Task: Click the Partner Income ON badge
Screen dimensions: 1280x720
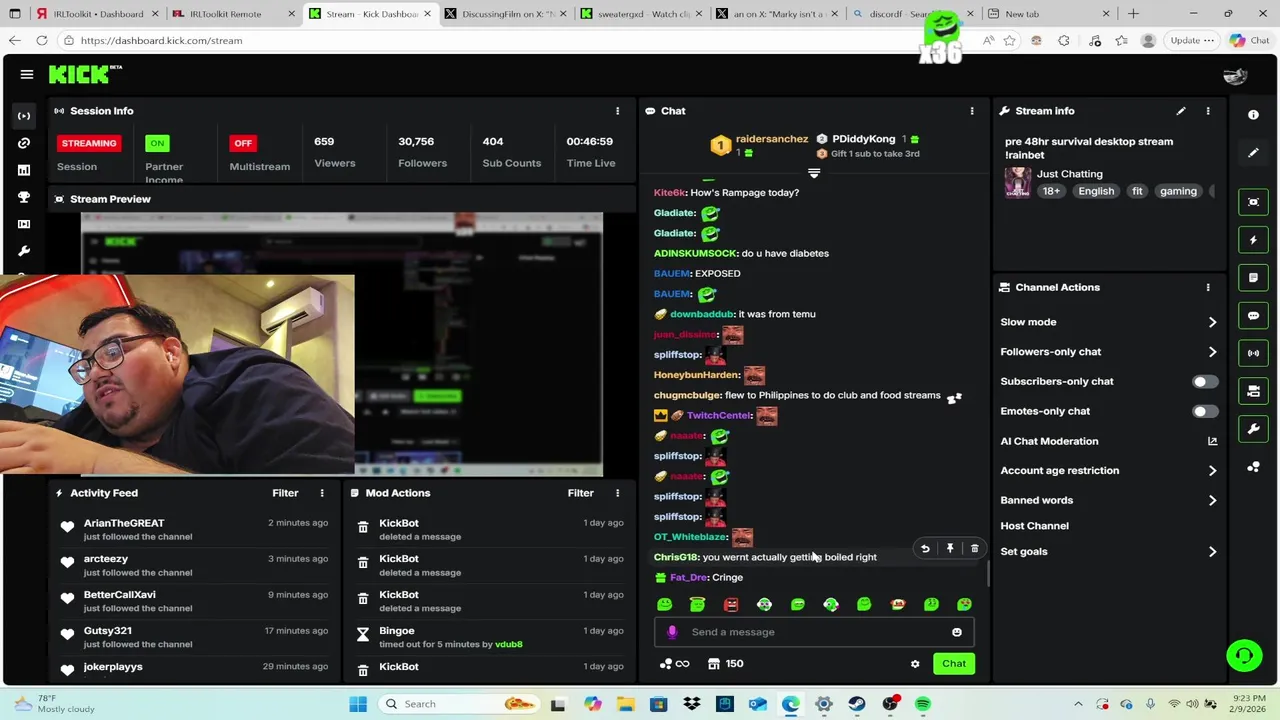Action: click(157, 143)
